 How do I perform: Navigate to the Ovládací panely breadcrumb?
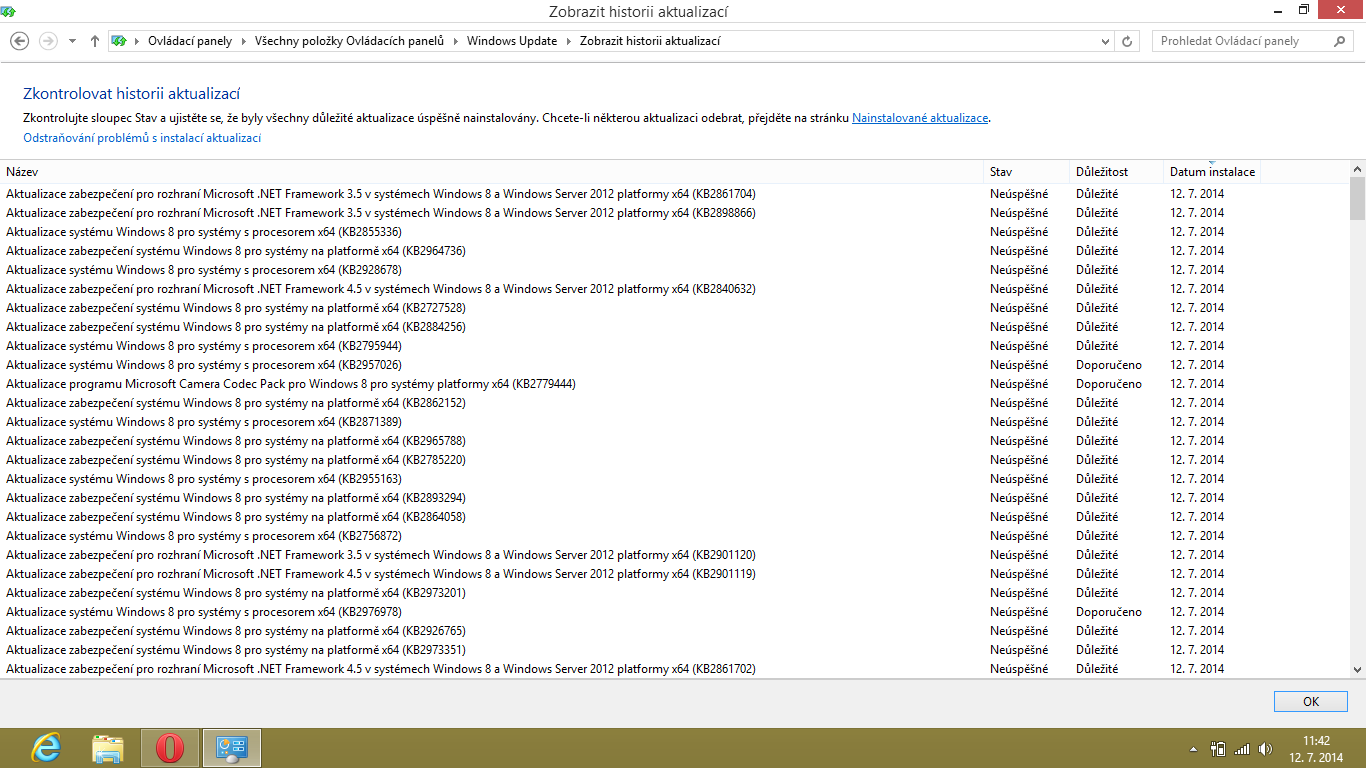pyautogui.click(x=190, y=41)
